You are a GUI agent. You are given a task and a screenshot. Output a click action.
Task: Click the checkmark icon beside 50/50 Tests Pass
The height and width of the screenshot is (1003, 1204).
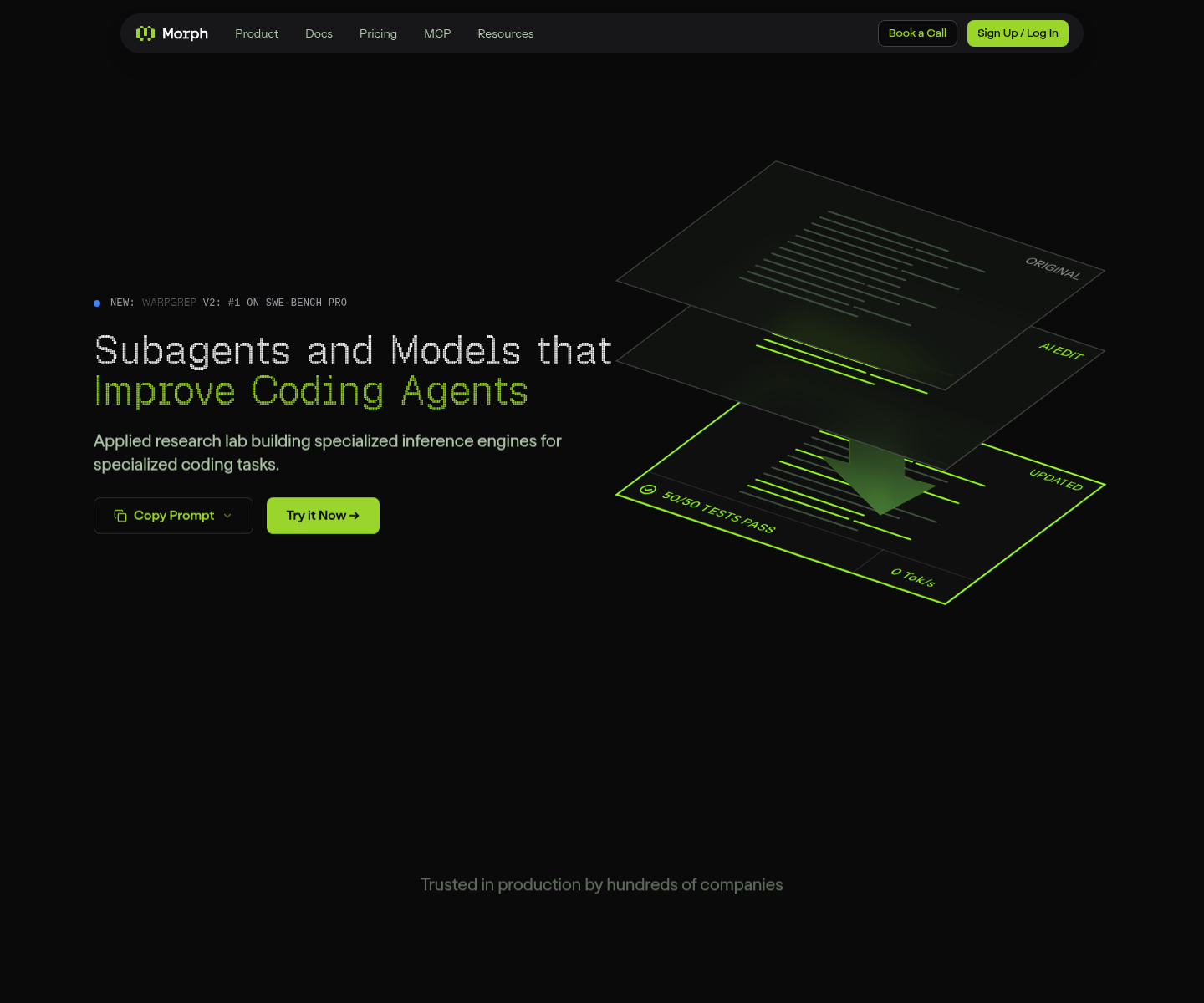tap(648, 490)
